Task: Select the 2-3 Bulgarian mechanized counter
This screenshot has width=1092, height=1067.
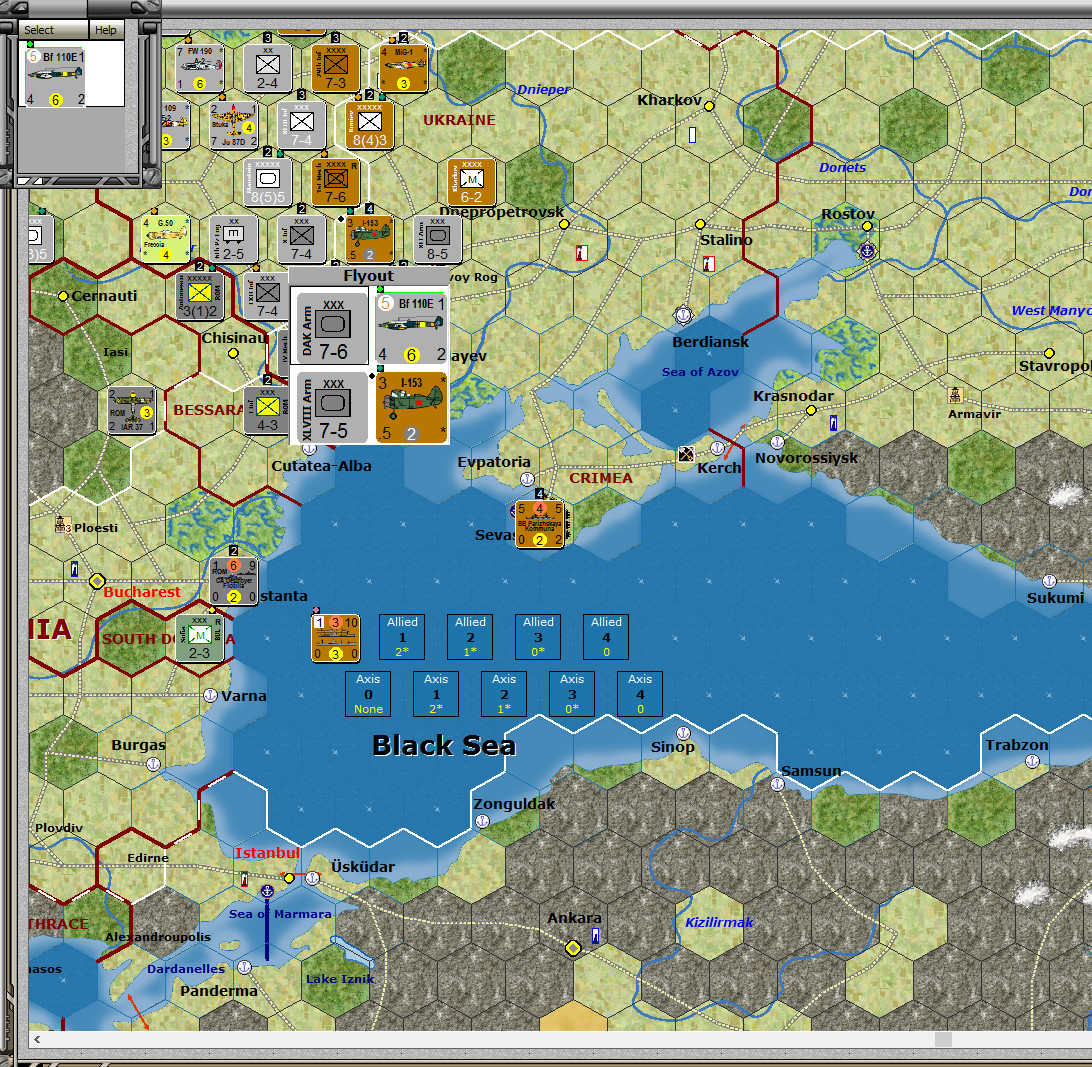Action: click(x=199, y=638)
